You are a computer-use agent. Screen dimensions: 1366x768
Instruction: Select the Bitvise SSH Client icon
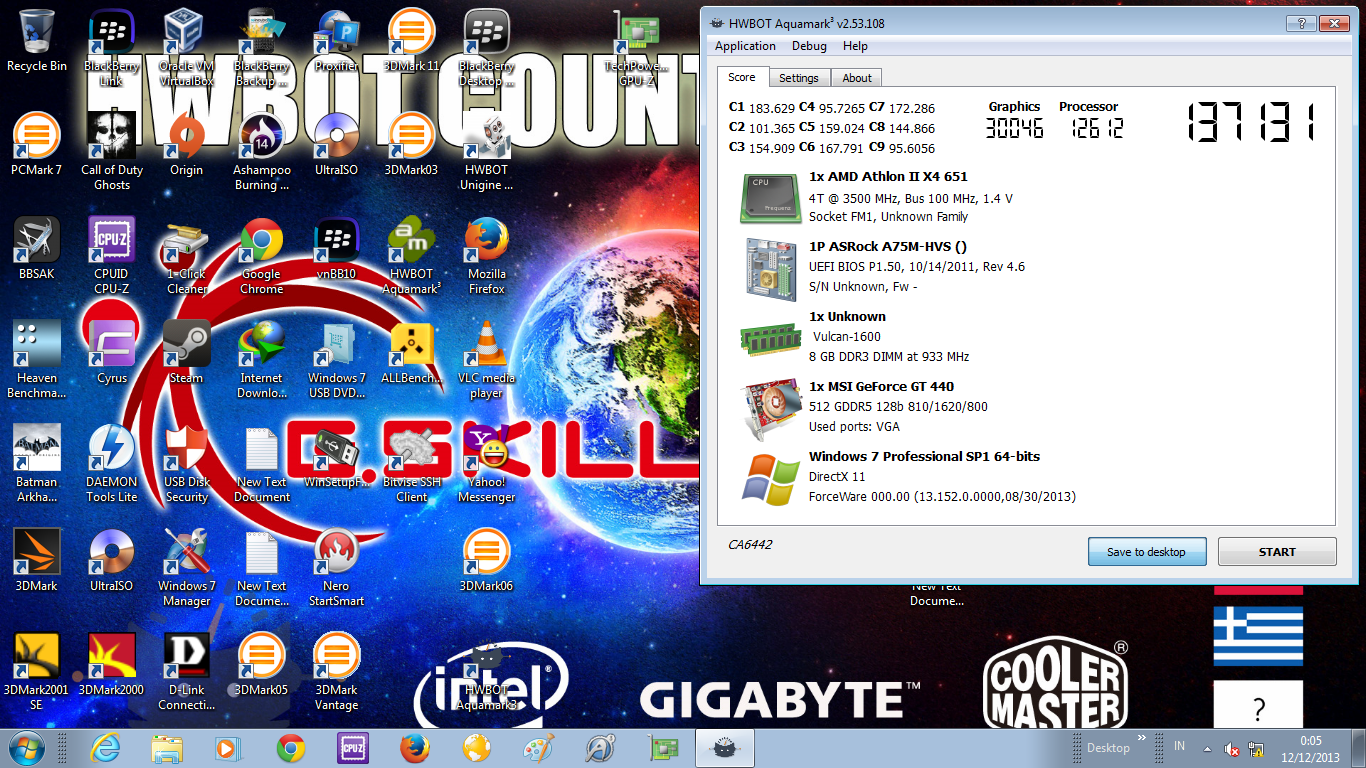point(411,463)
